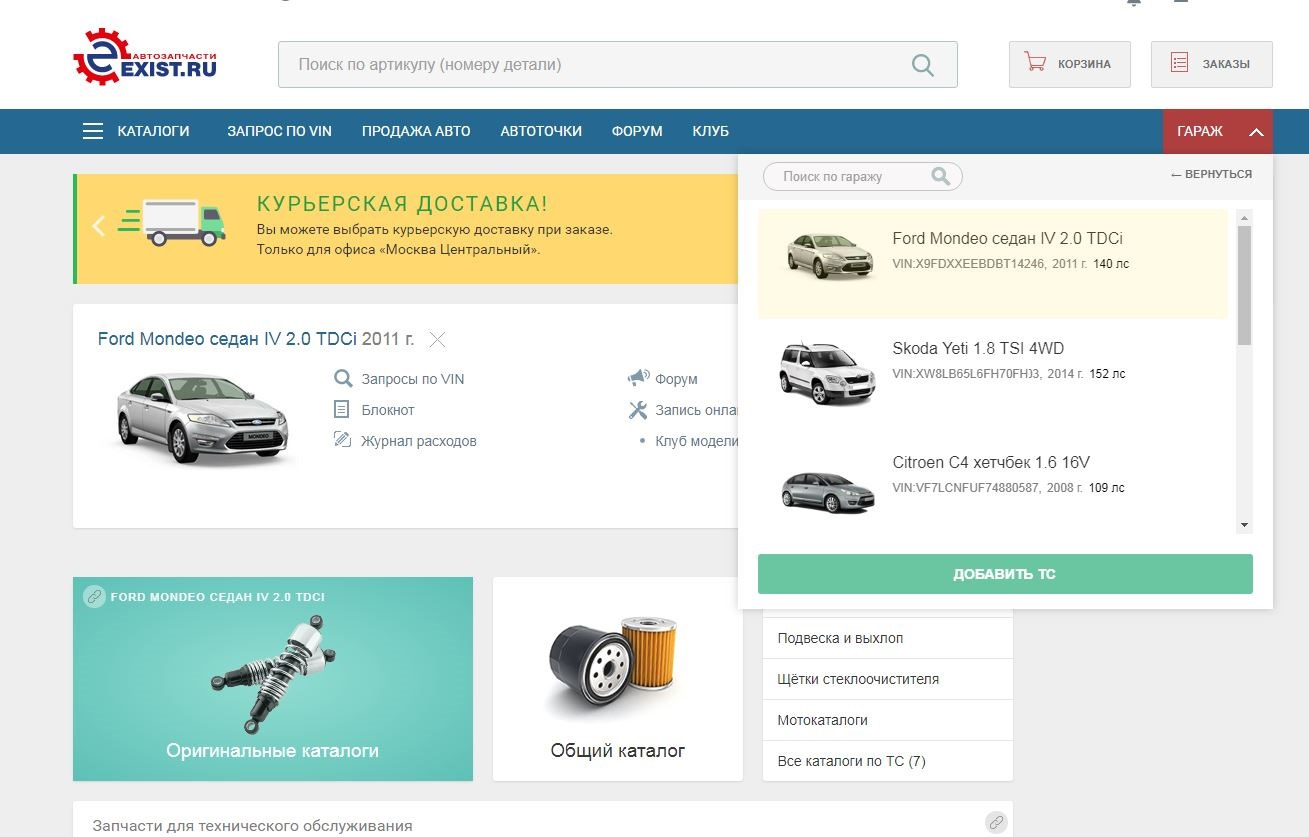Image resolution: width=1309 pixels, height=837 pixels.
Task: Click the delivery truck banner icon
Action: (172, 221)
